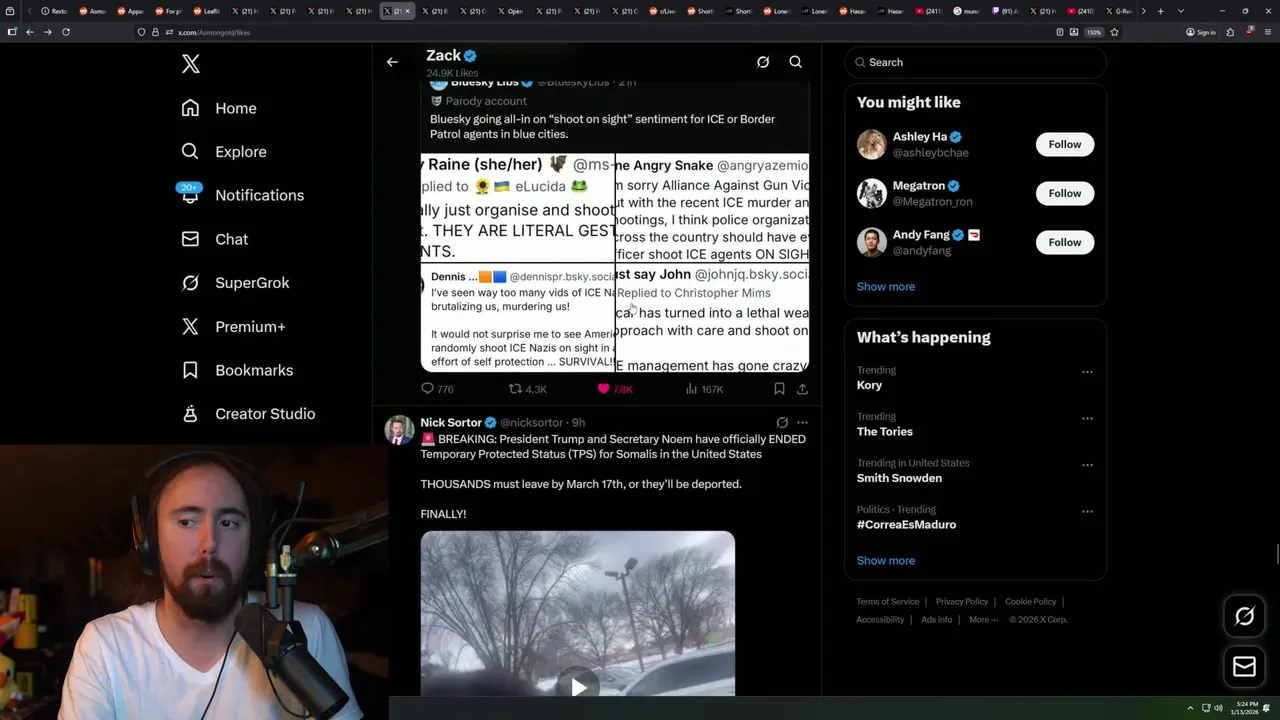Screen dimensions: 1280x720
Task: Click the search icon in Zack's profile header
Action: [x=796, y=62]
